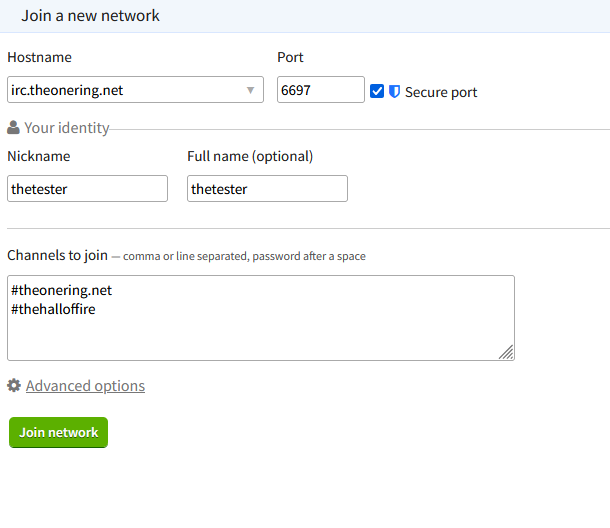The height and width of the screenshot is (528, 610).
Task: Click the resize grip of Channels textarea
Action: tap(506, 352)
